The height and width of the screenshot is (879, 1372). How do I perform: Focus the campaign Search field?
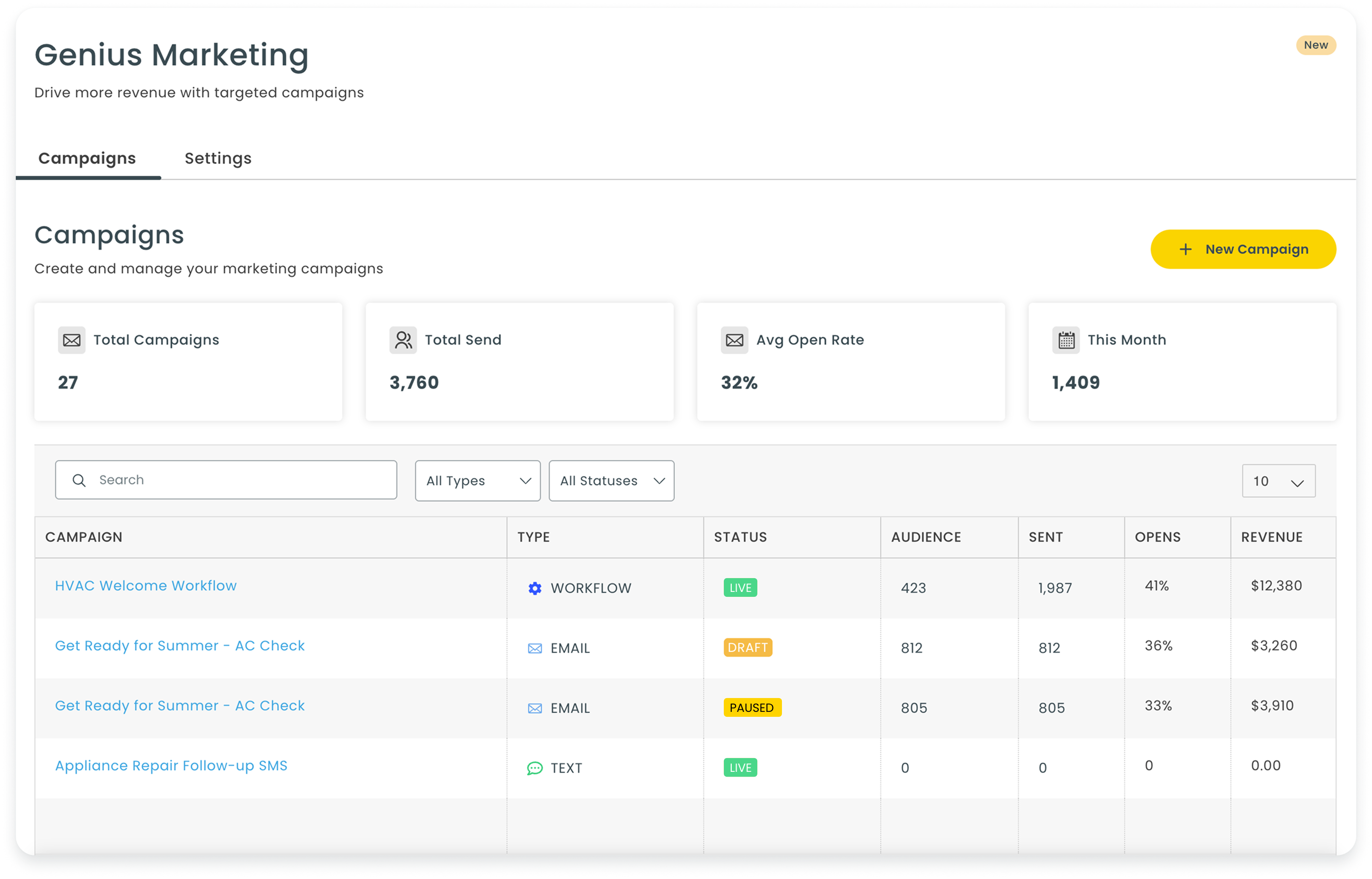tap(240, 480)
